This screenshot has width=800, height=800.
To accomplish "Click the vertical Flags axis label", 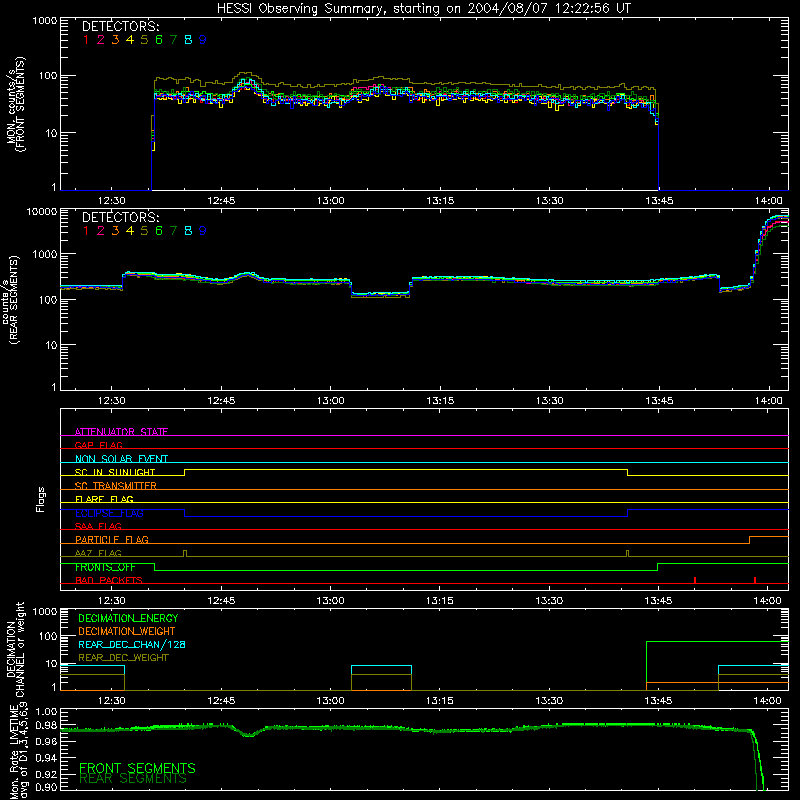I will pyautogui.click(x=41, y=499).
